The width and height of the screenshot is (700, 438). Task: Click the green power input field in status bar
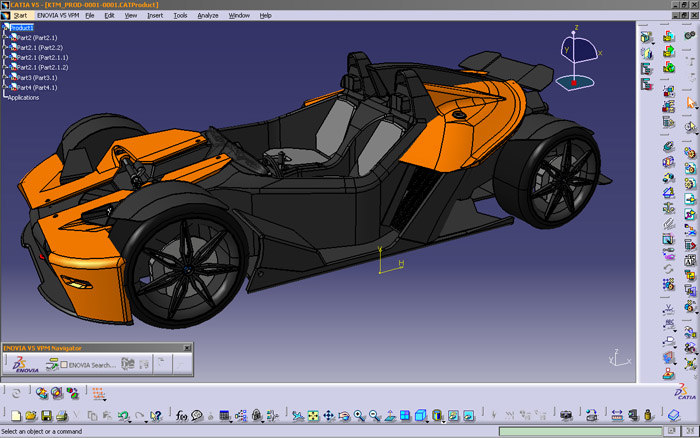coord(580,431)
